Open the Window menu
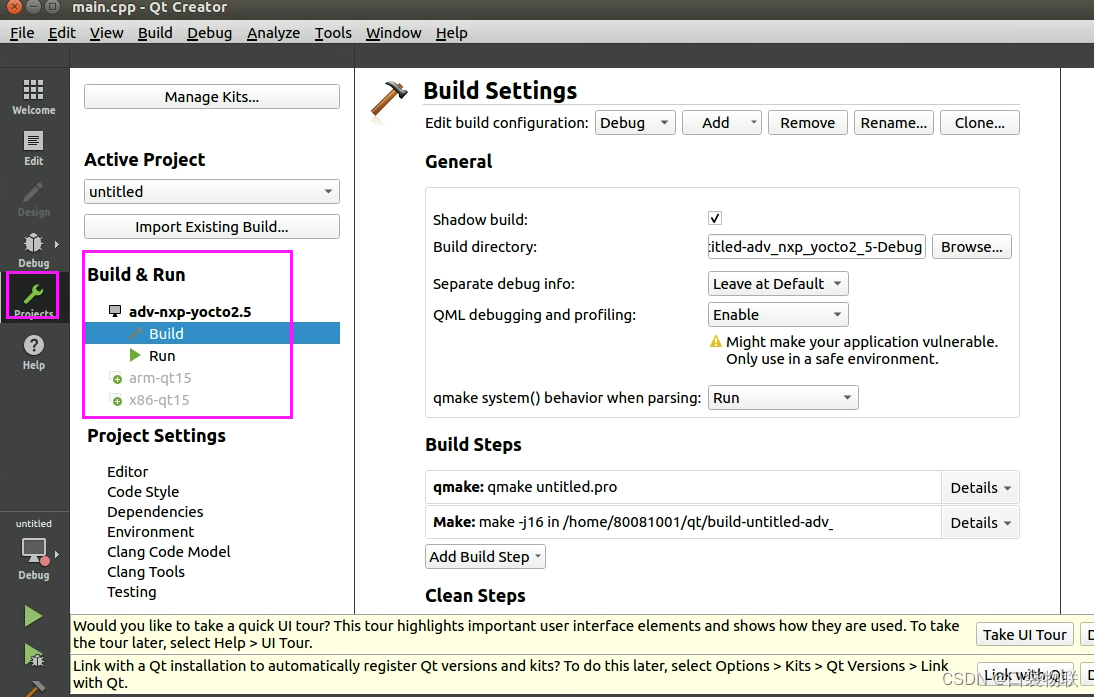 [394, 33]
